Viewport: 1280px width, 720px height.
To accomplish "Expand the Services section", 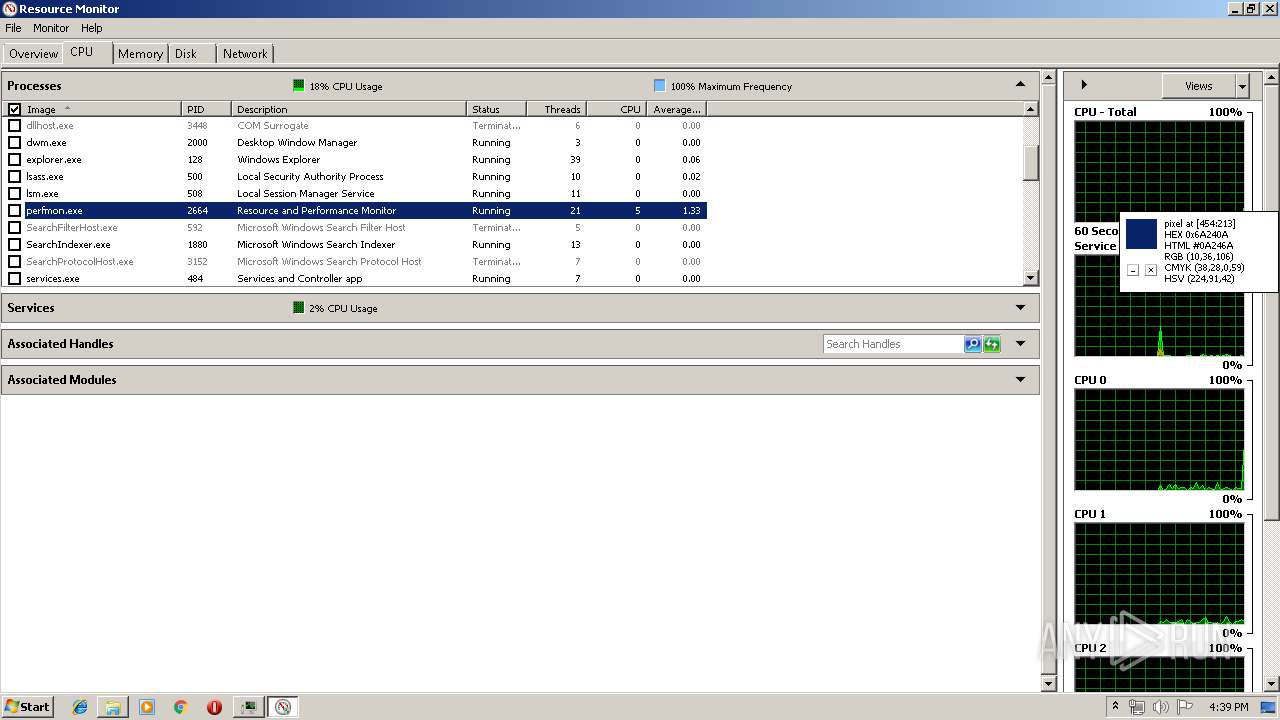I will pyautogui.click(x=1020, y=308).
